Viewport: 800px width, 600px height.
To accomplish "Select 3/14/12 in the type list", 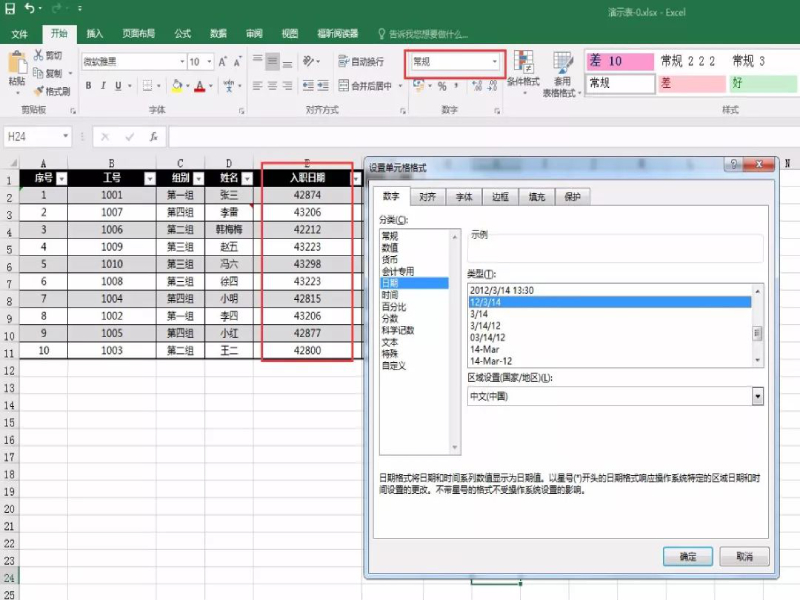I will [x=484, y=325].
